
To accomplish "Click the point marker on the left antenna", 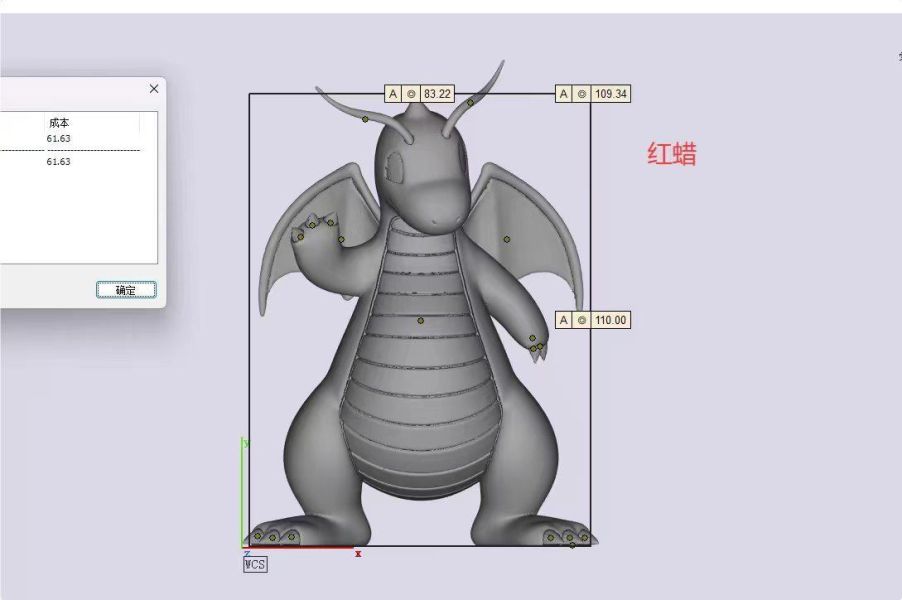I will pos(365,119).
